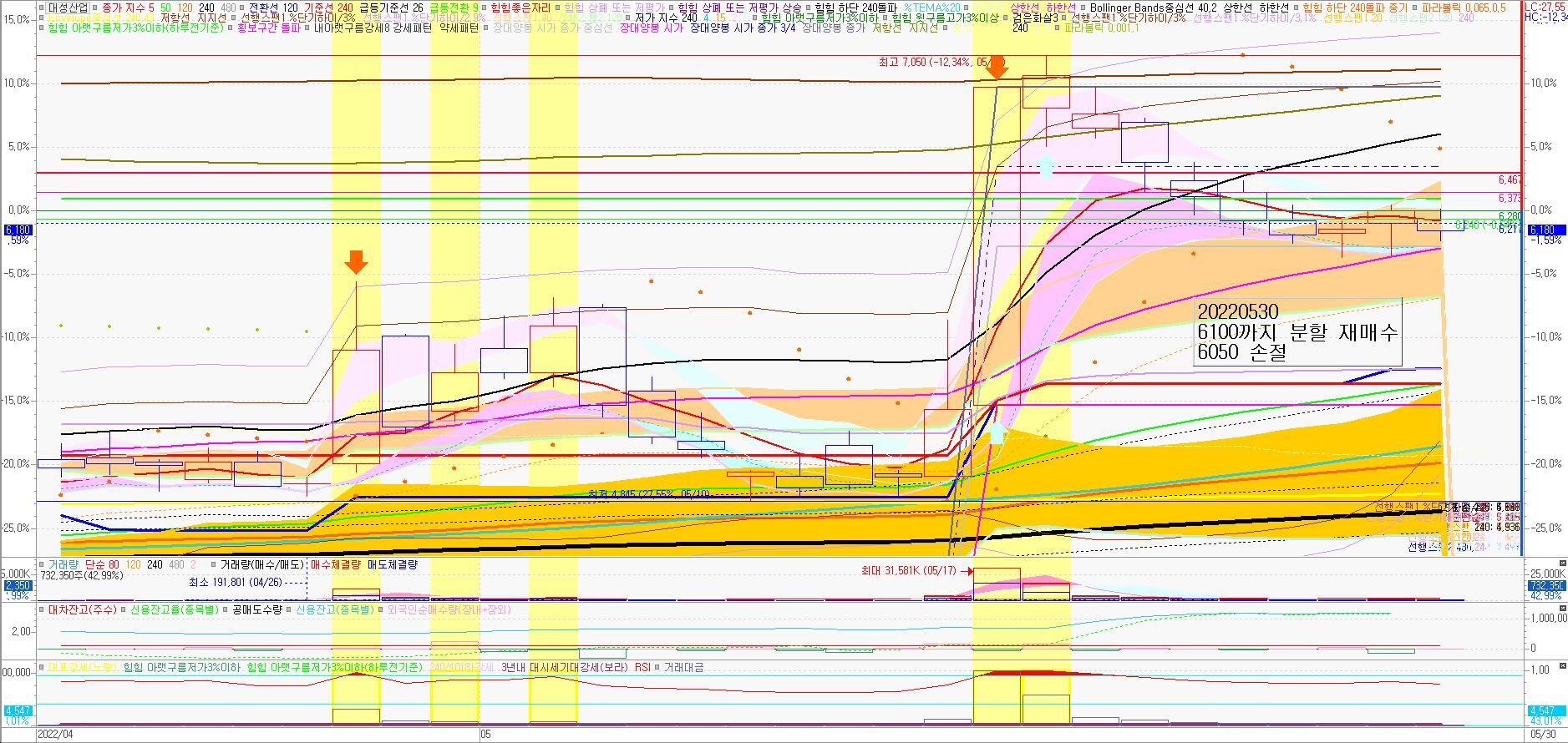Select the lower light-blue up arrow marker
Viewport: 1568px width, 743px height.
pyautogui.click(x=997, y=432)
